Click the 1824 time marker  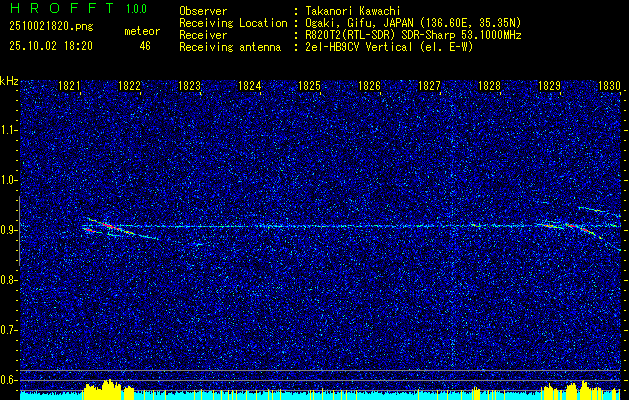pos(250,86)
